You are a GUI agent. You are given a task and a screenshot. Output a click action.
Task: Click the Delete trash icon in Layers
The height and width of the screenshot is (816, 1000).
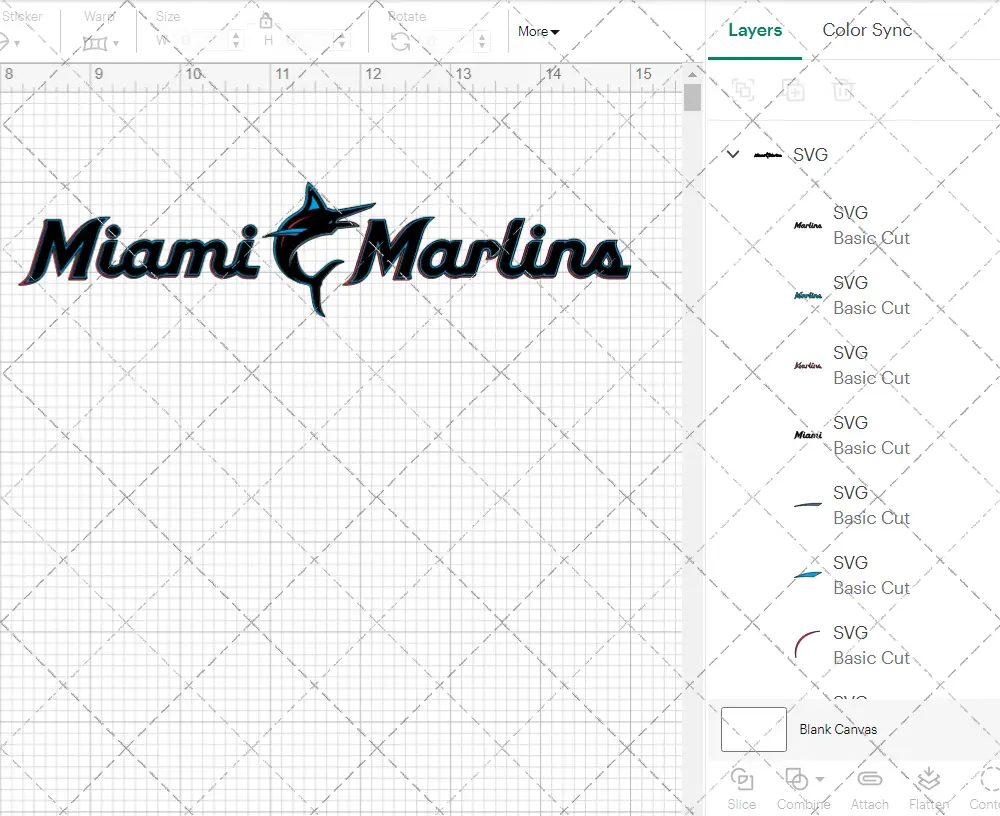pos(844,90)
